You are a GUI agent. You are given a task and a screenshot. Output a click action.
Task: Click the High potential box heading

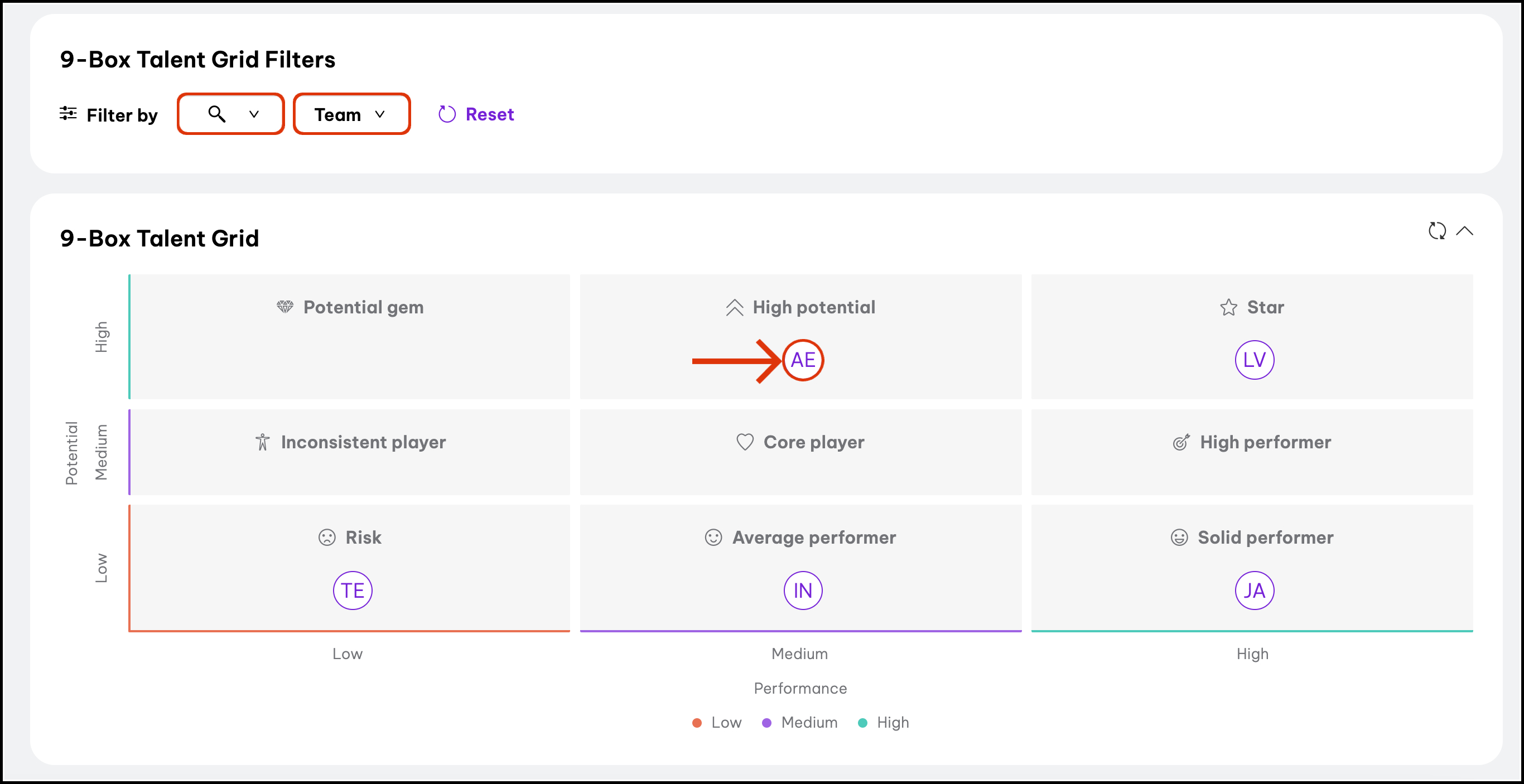point(813,307)
